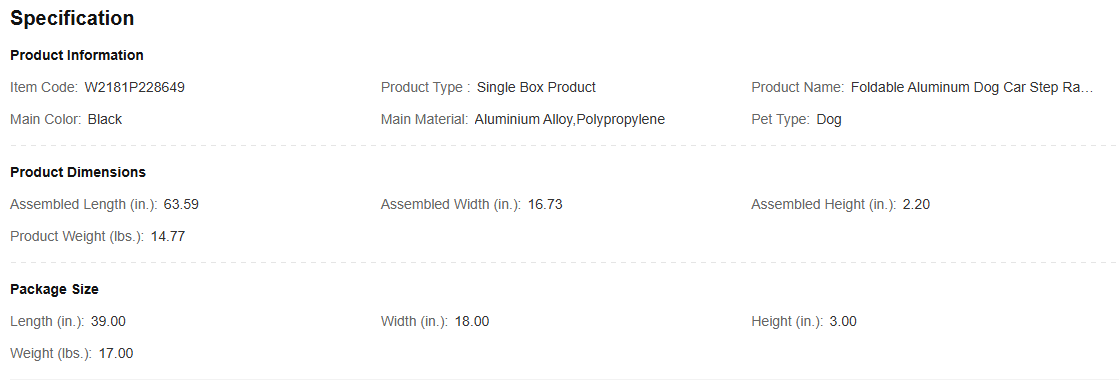The height and width of the screenshot is (380, 1119).
Task: Click the Product Dimensions section header
Action: pos(78,173)
